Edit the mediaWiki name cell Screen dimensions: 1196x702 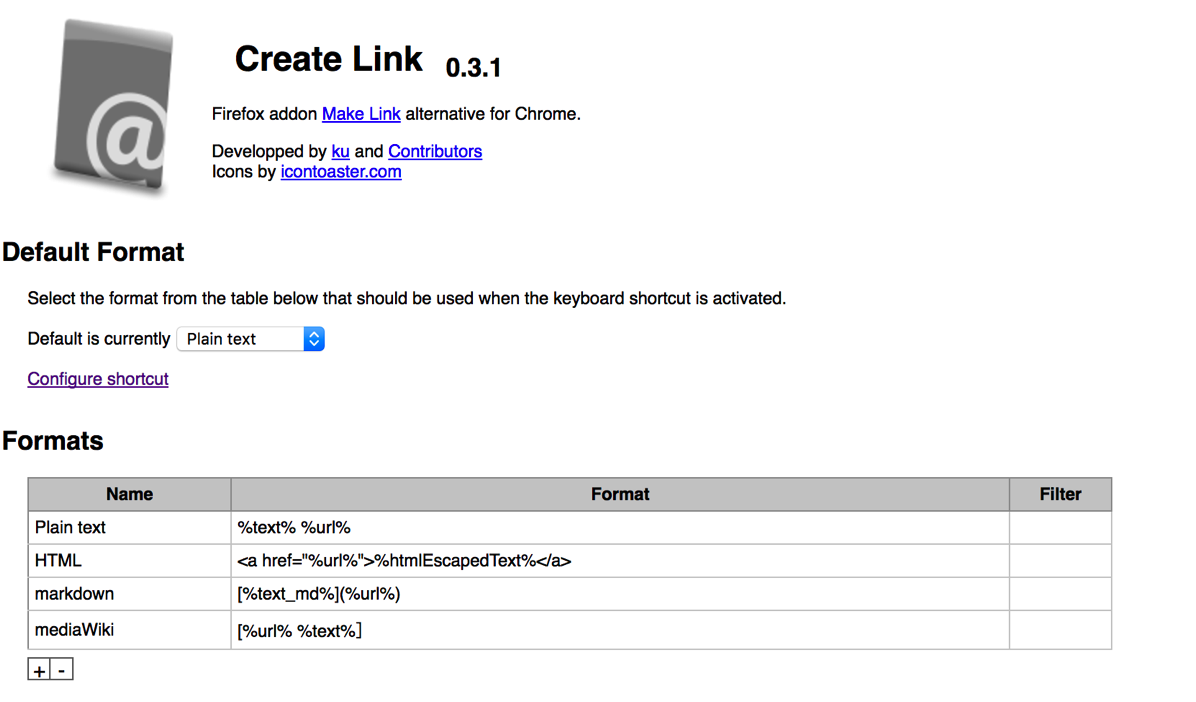click(129, 630)
